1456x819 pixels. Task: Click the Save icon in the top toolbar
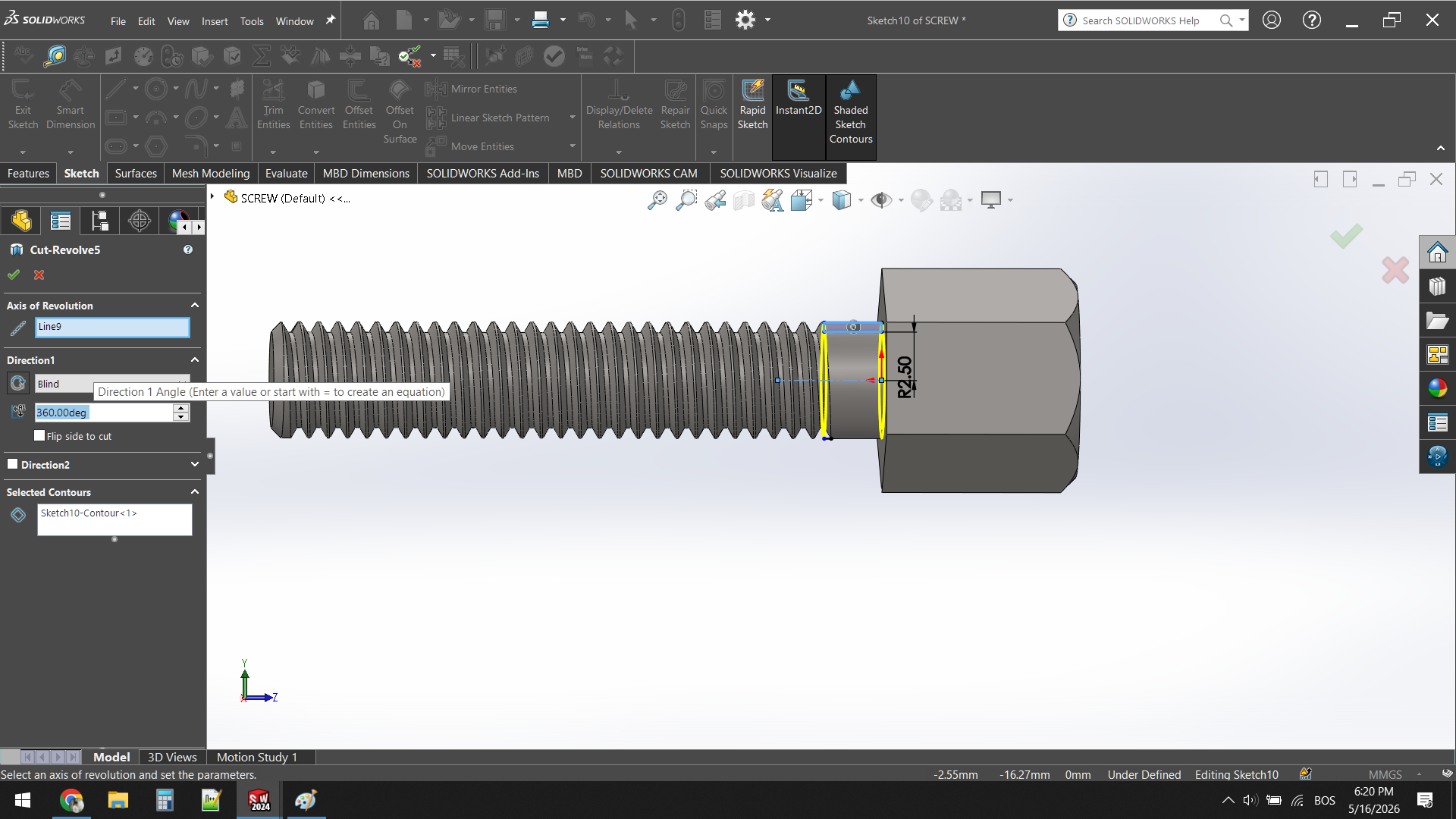pos(495,20)
